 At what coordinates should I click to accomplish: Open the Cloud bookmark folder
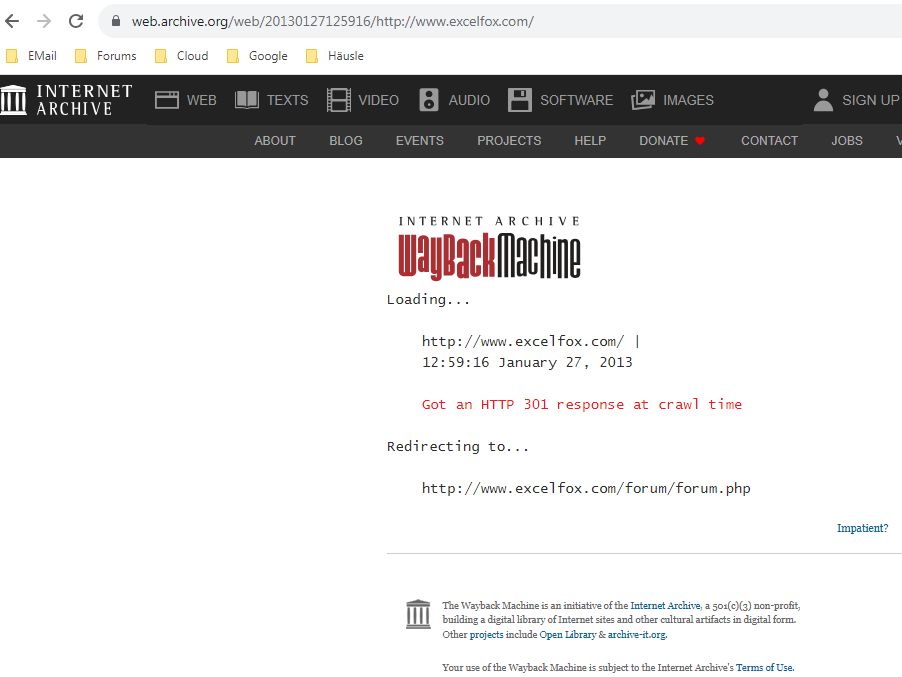pyautogui.click(x=182, y=56)
